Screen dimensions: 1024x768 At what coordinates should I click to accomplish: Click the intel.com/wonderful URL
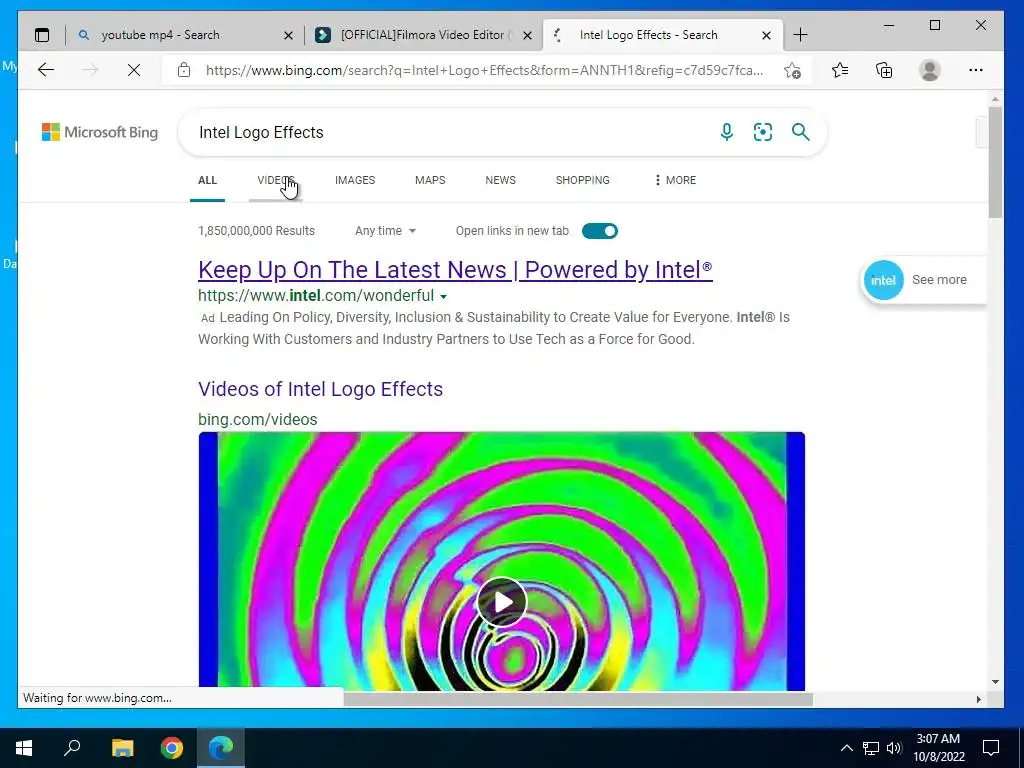[x=316, y=296]
